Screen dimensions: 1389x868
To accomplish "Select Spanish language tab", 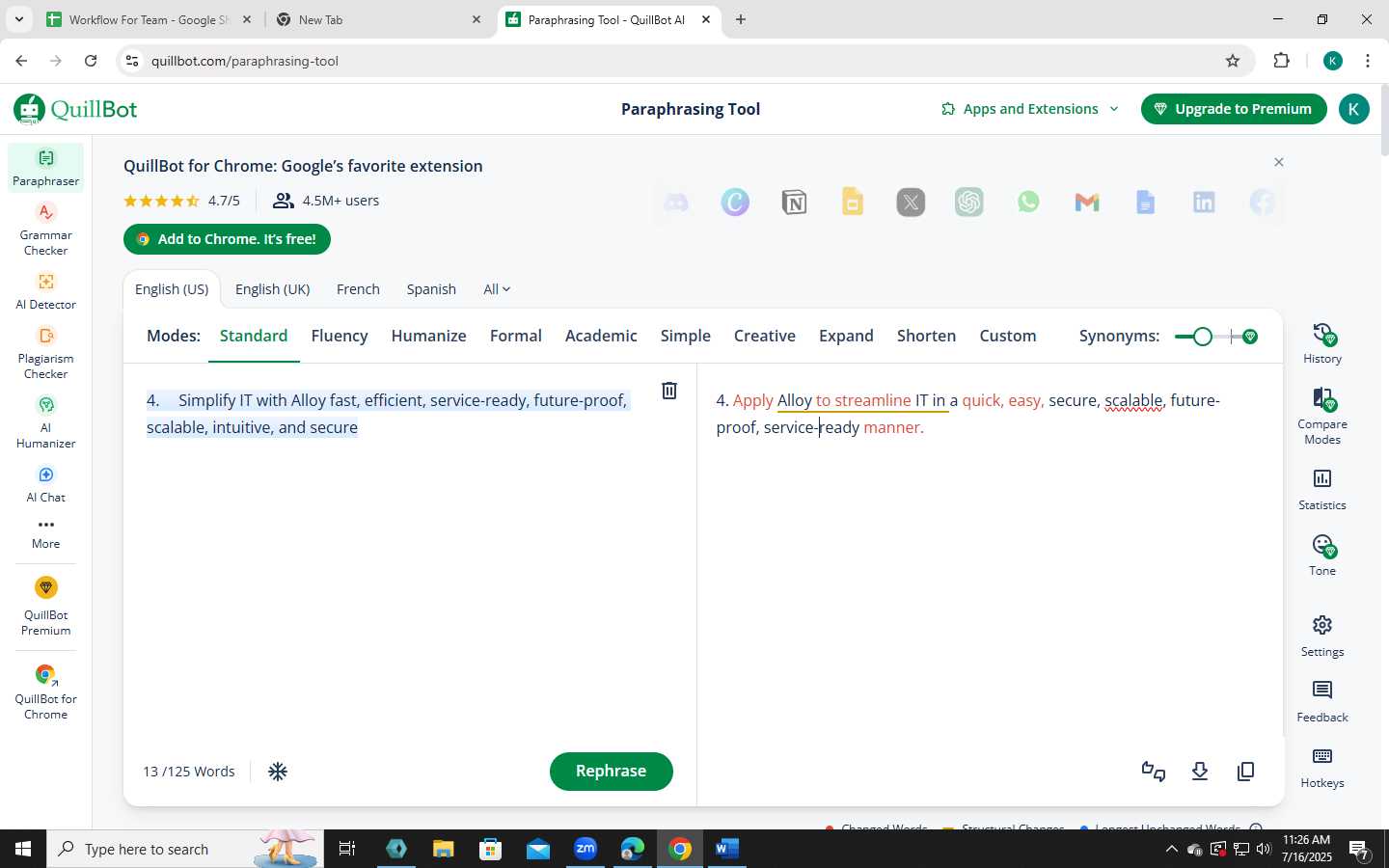I will tap(431, 289).
